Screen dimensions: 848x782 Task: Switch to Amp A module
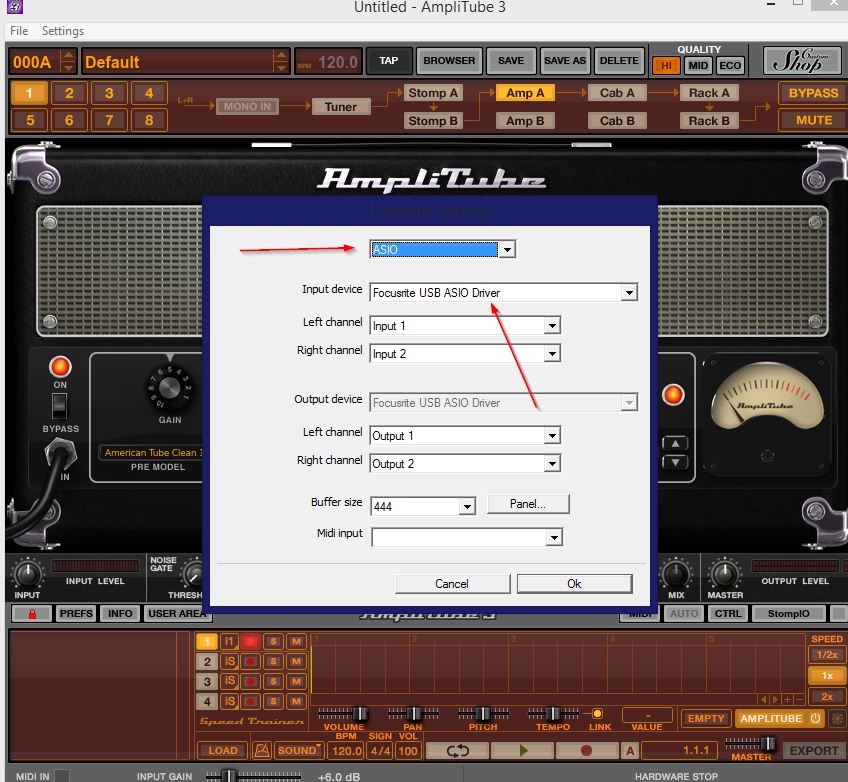pyautogui.click(x=525, y=93)
